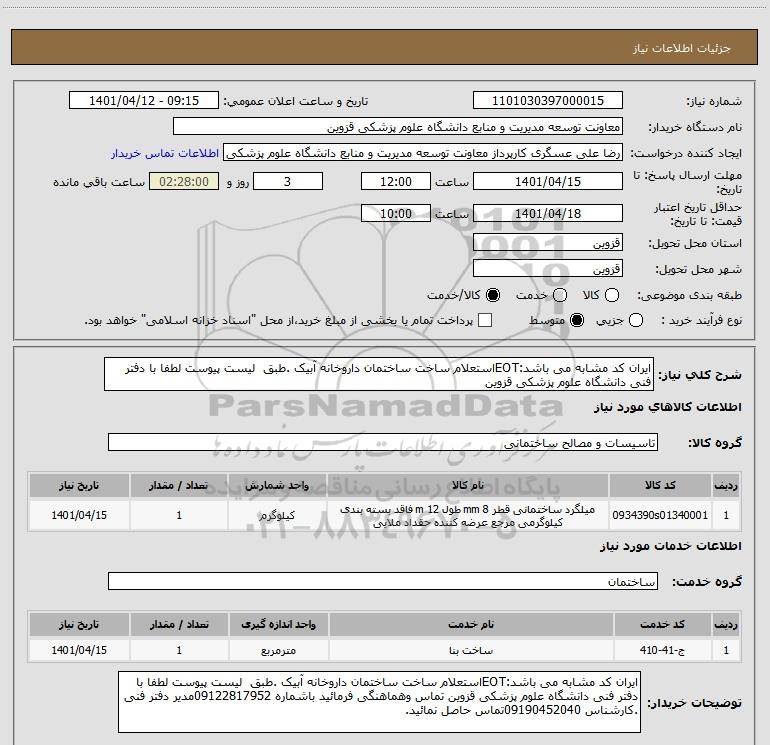Open the اطلاعات تماس خریدار link
This screenshot has width=770, height=745.
(x=165, y=153)
